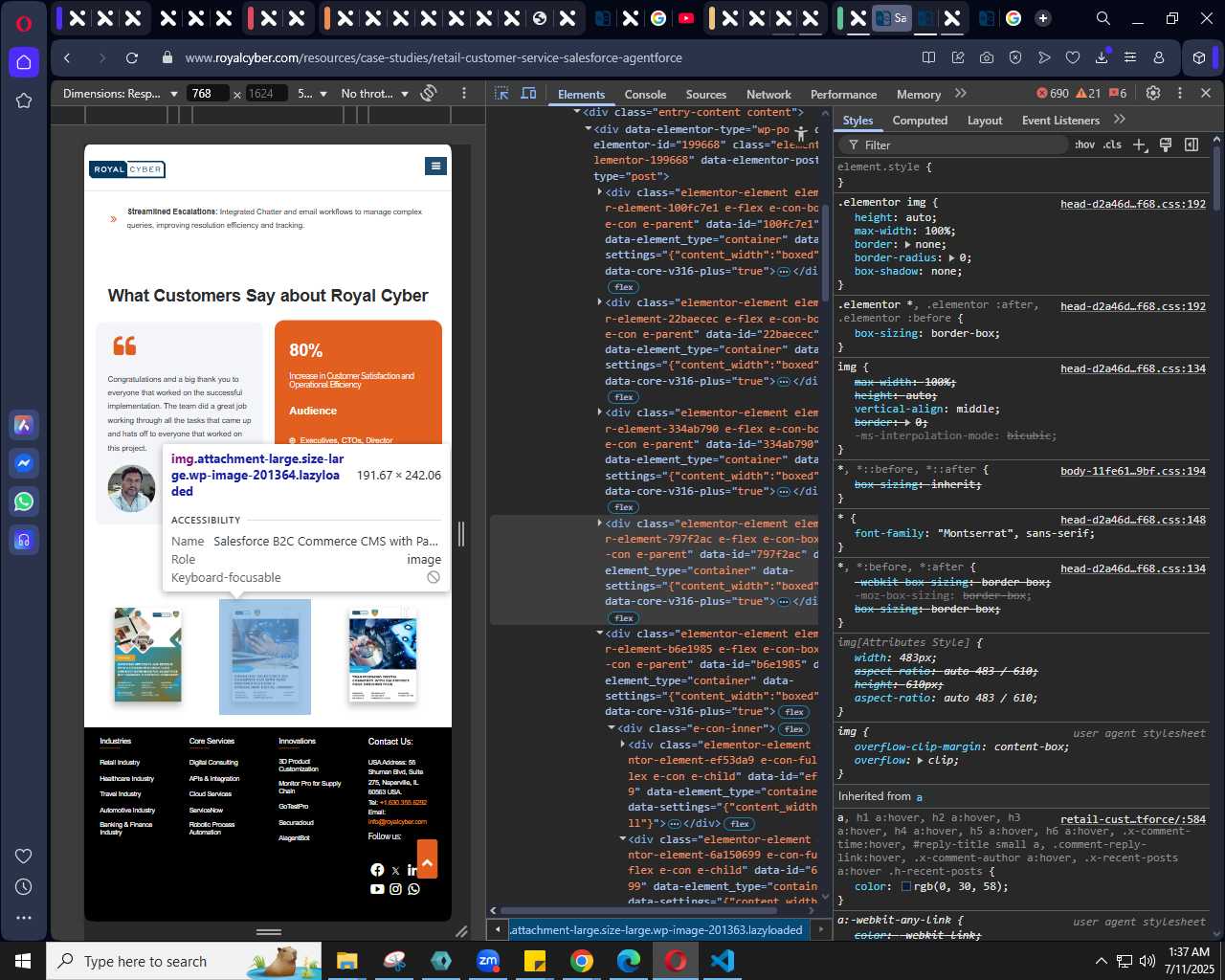1225x980 pixels.
Task: Open the Aria AI sidebar icon
Action: (x=24, y=424)
